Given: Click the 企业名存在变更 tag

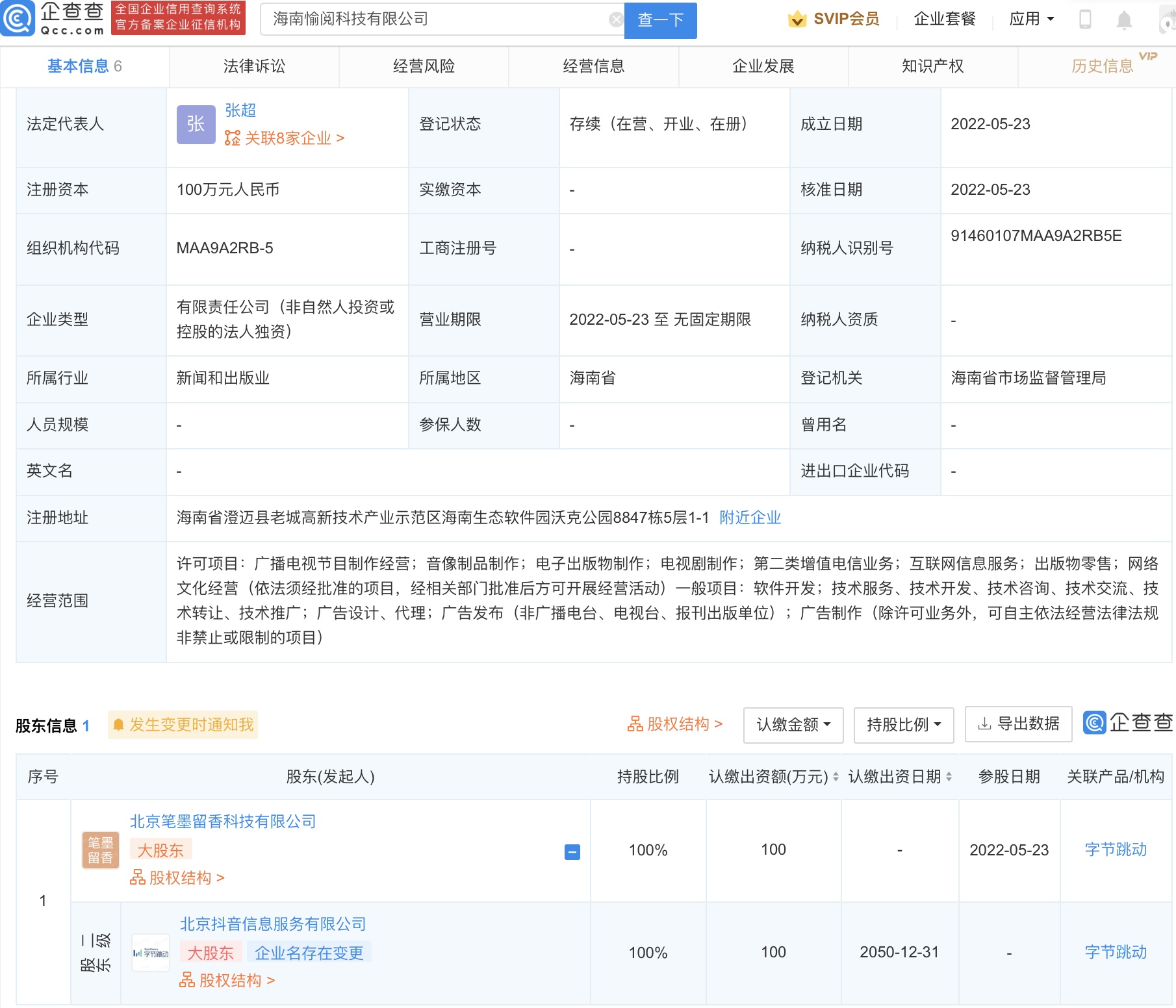Looking at the screenshot, I should [x=309, y=953].
